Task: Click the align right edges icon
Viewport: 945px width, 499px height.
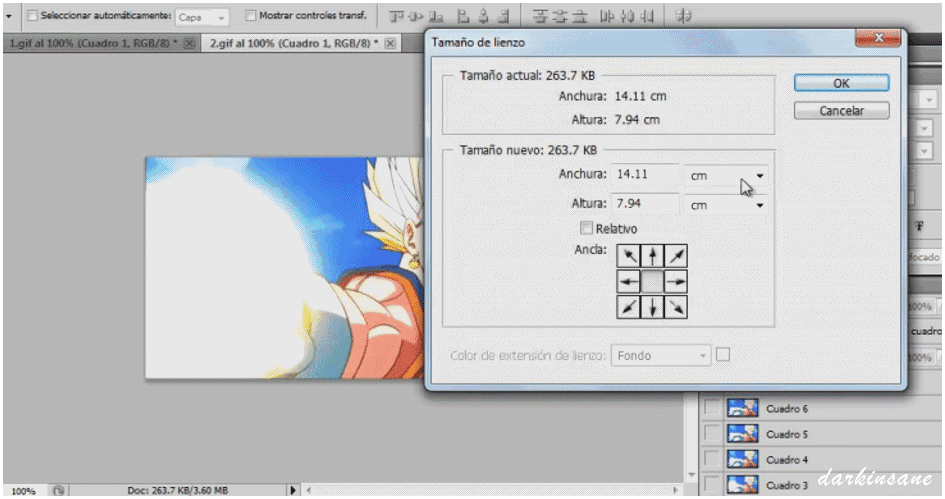Action: (x=503, y=17)
